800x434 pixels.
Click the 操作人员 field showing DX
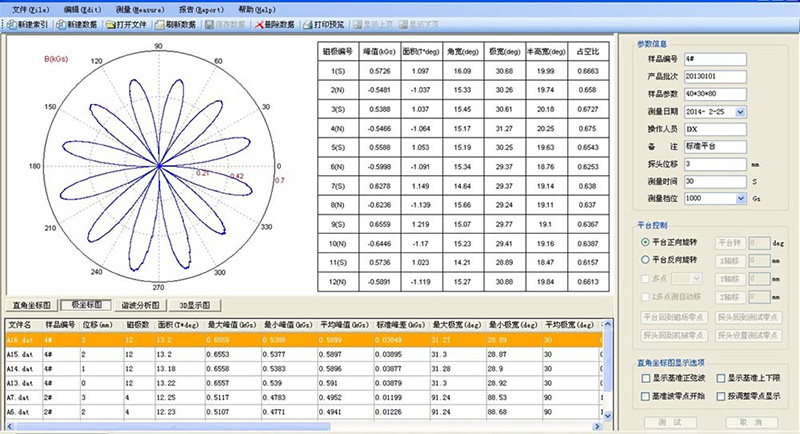coord(715,130)
